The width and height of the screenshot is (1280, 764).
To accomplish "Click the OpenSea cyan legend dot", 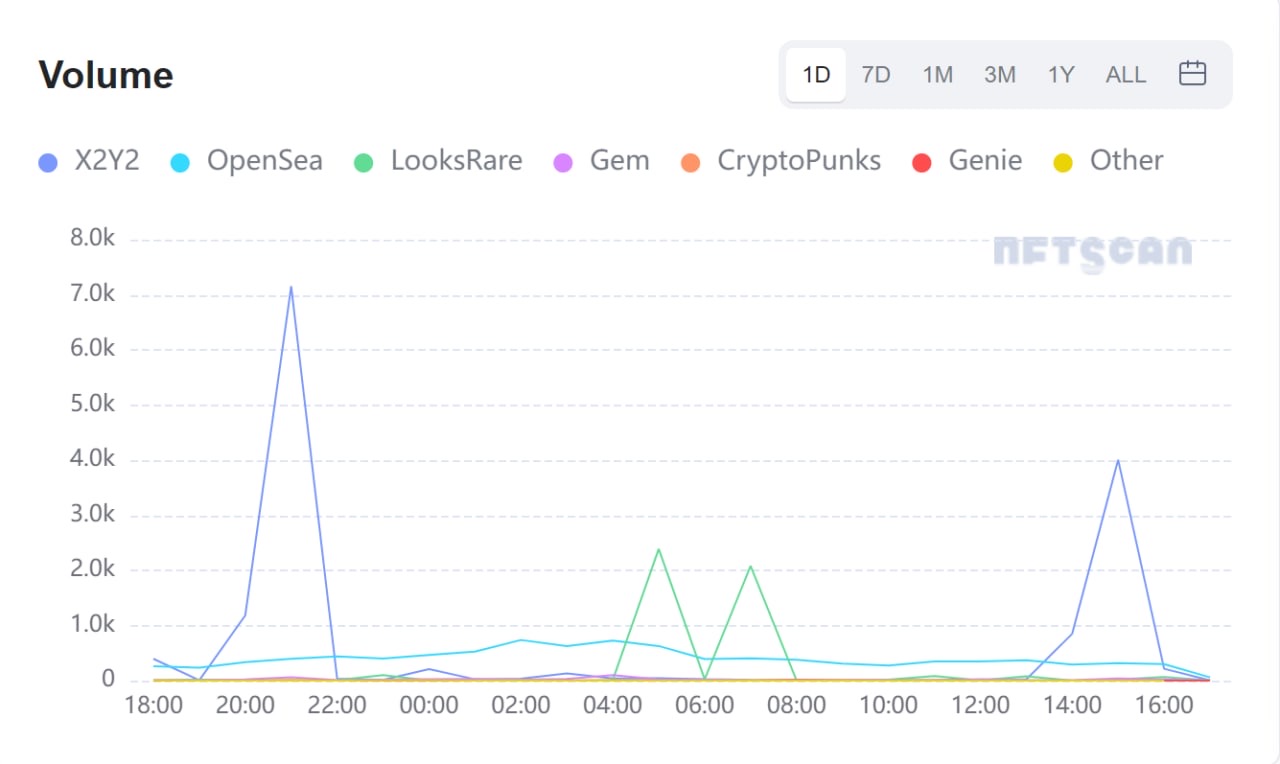I will [x=180, y=162].
